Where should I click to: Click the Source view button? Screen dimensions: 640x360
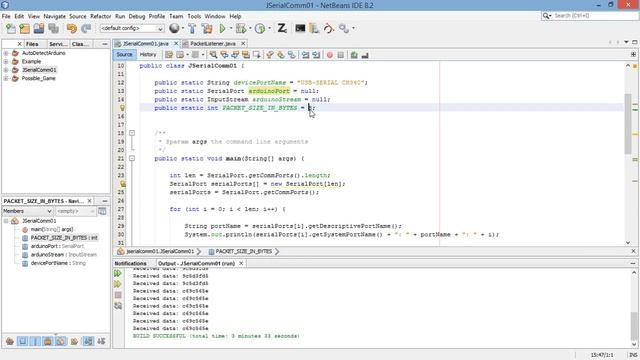124,55
